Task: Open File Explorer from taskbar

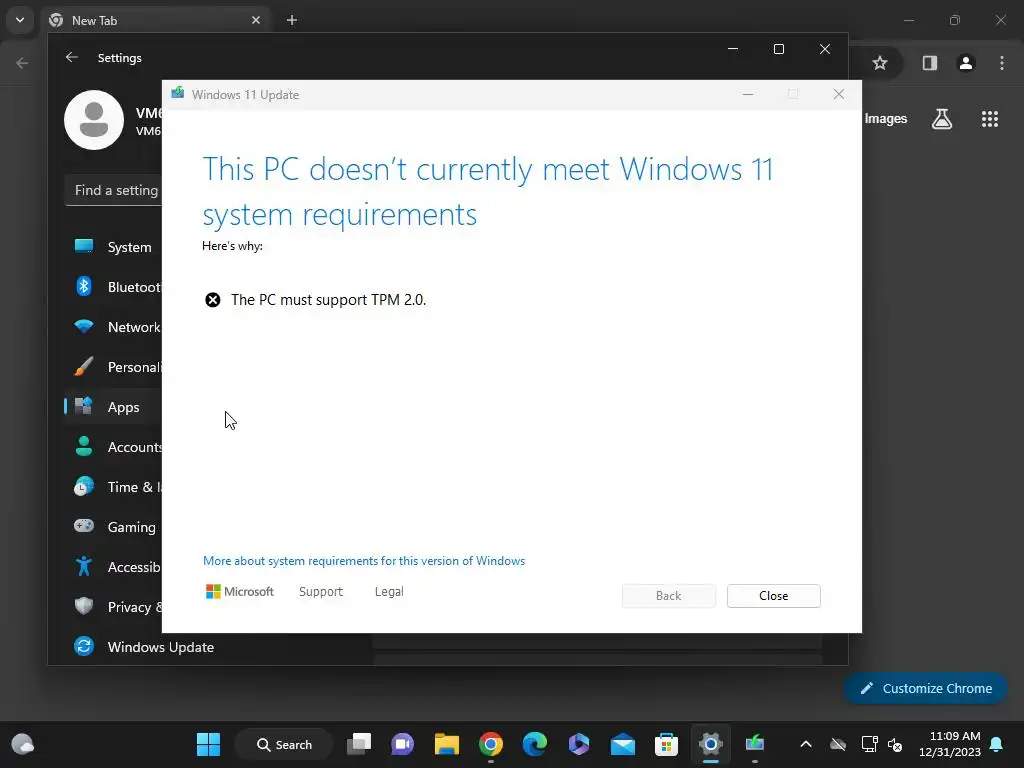Action: tap(447, 744)
